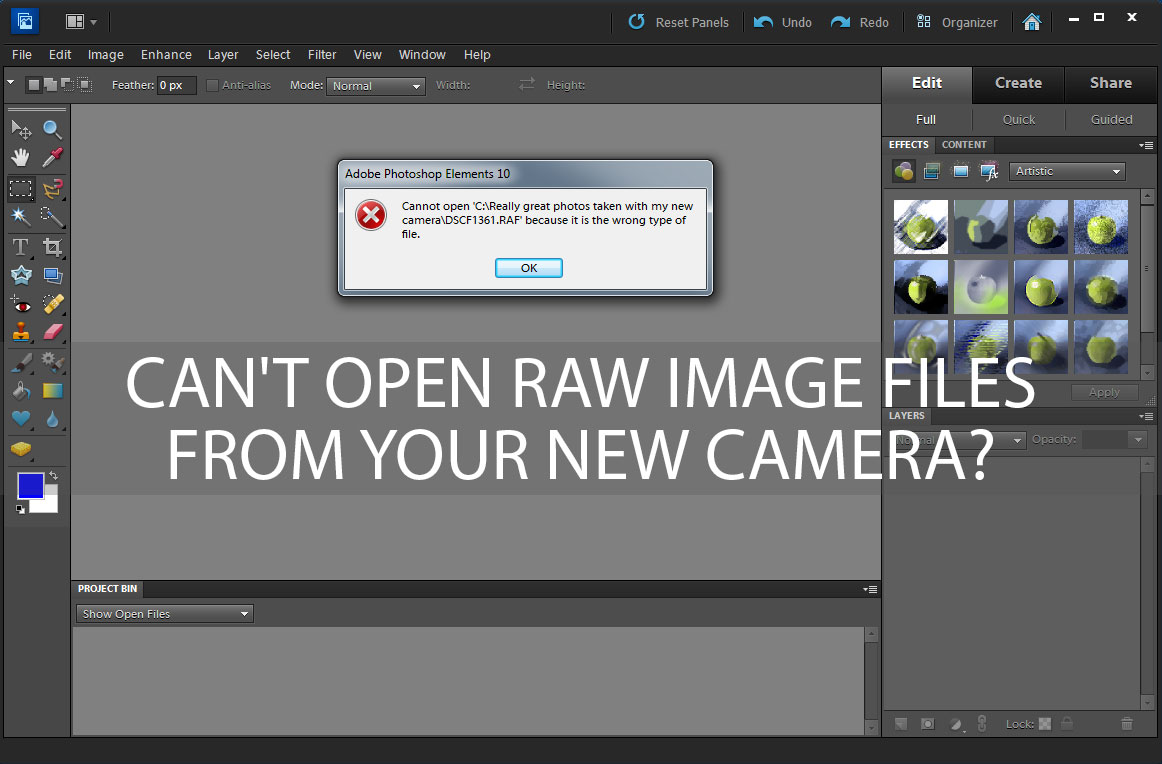This screenshot has height=764, width=1162.
Task: Select the Move tool
Action: [21, 130]
